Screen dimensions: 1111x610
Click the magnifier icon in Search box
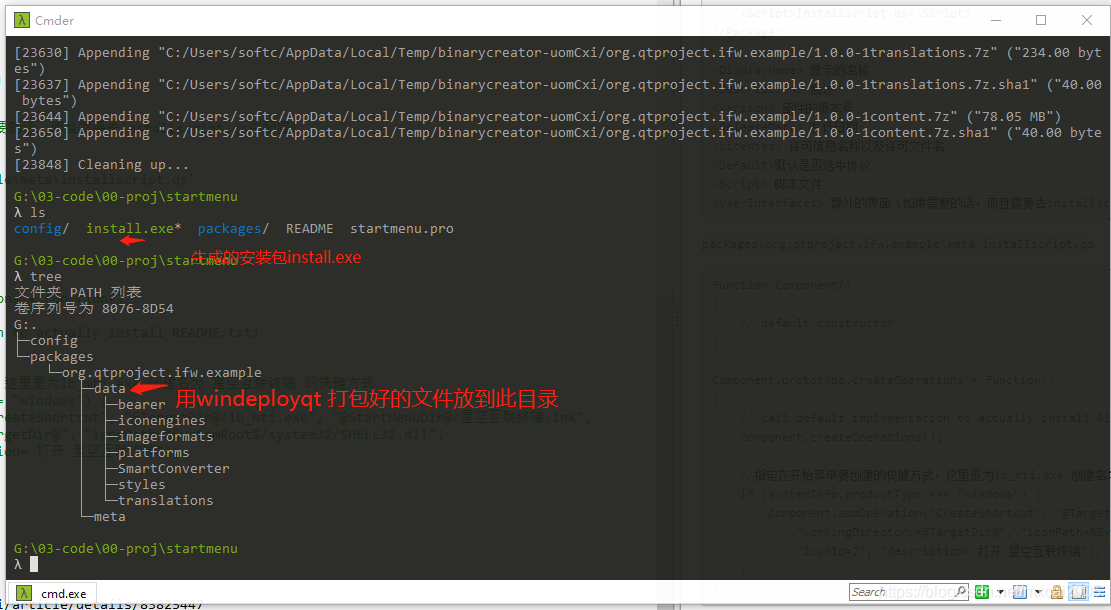pos(961,591)
